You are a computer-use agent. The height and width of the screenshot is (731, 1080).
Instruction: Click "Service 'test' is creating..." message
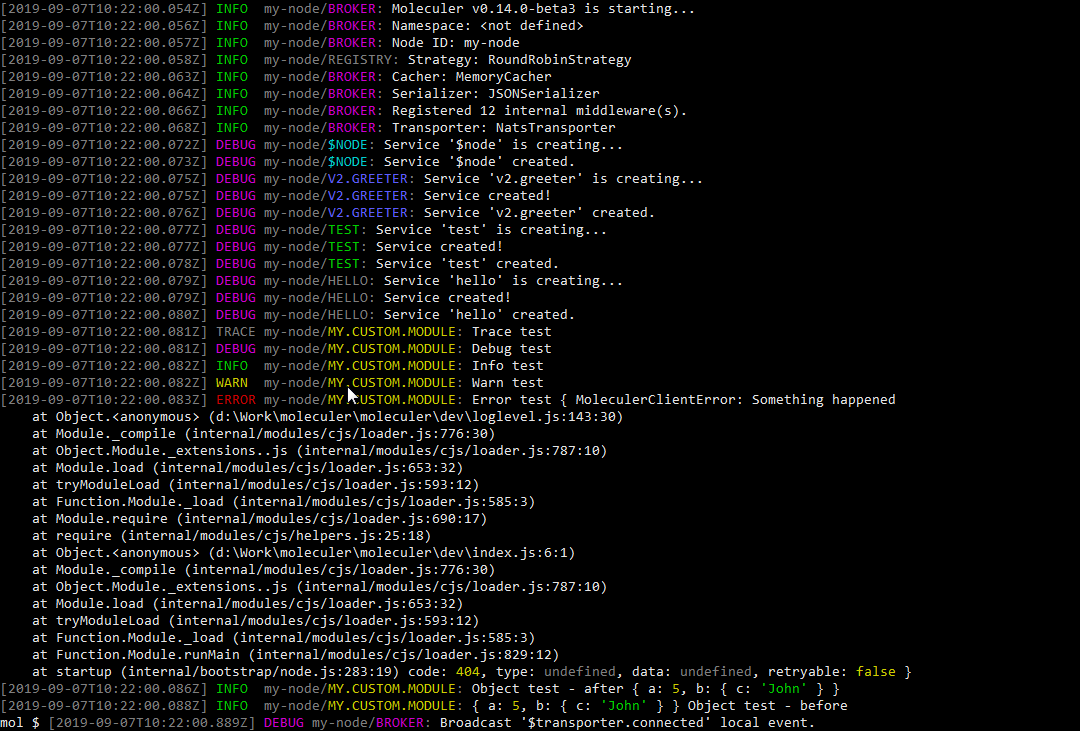tap(492, 230)
